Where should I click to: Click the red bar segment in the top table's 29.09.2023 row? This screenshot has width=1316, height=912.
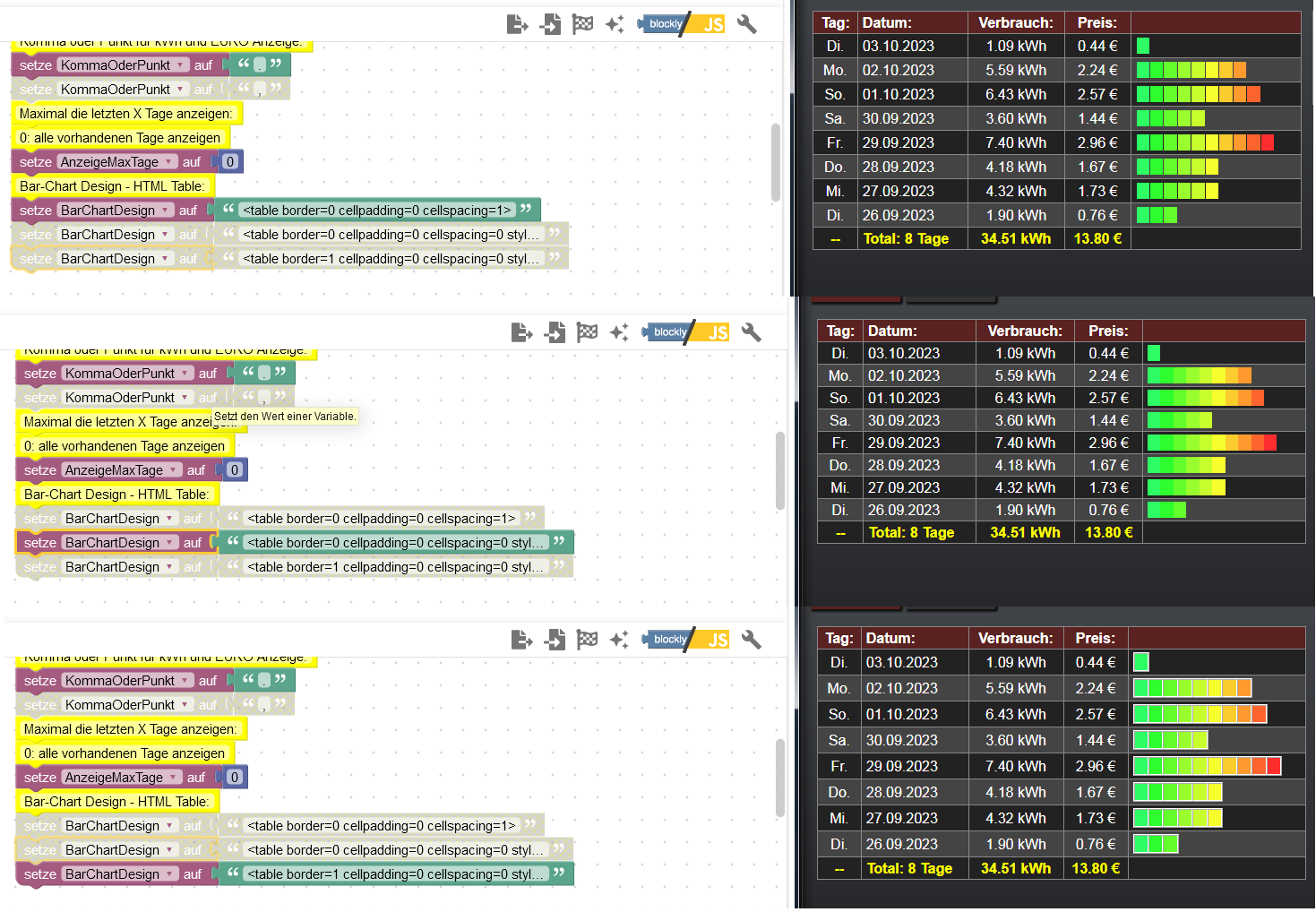1267,142
